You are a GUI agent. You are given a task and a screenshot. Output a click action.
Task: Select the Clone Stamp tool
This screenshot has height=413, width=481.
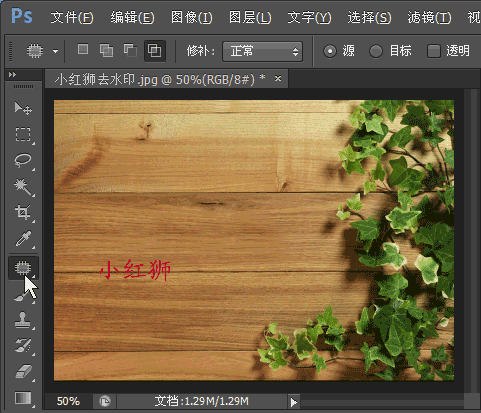23,320
